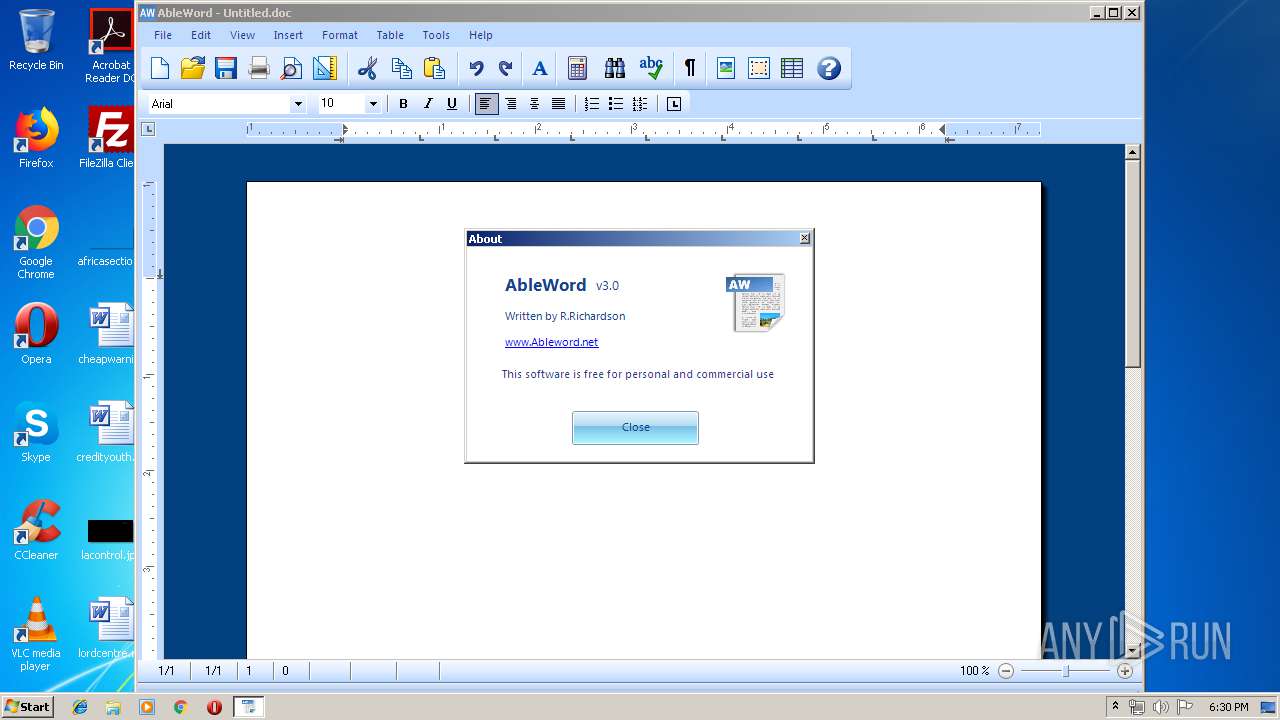Open the View menu

click(x=243, y=35)
